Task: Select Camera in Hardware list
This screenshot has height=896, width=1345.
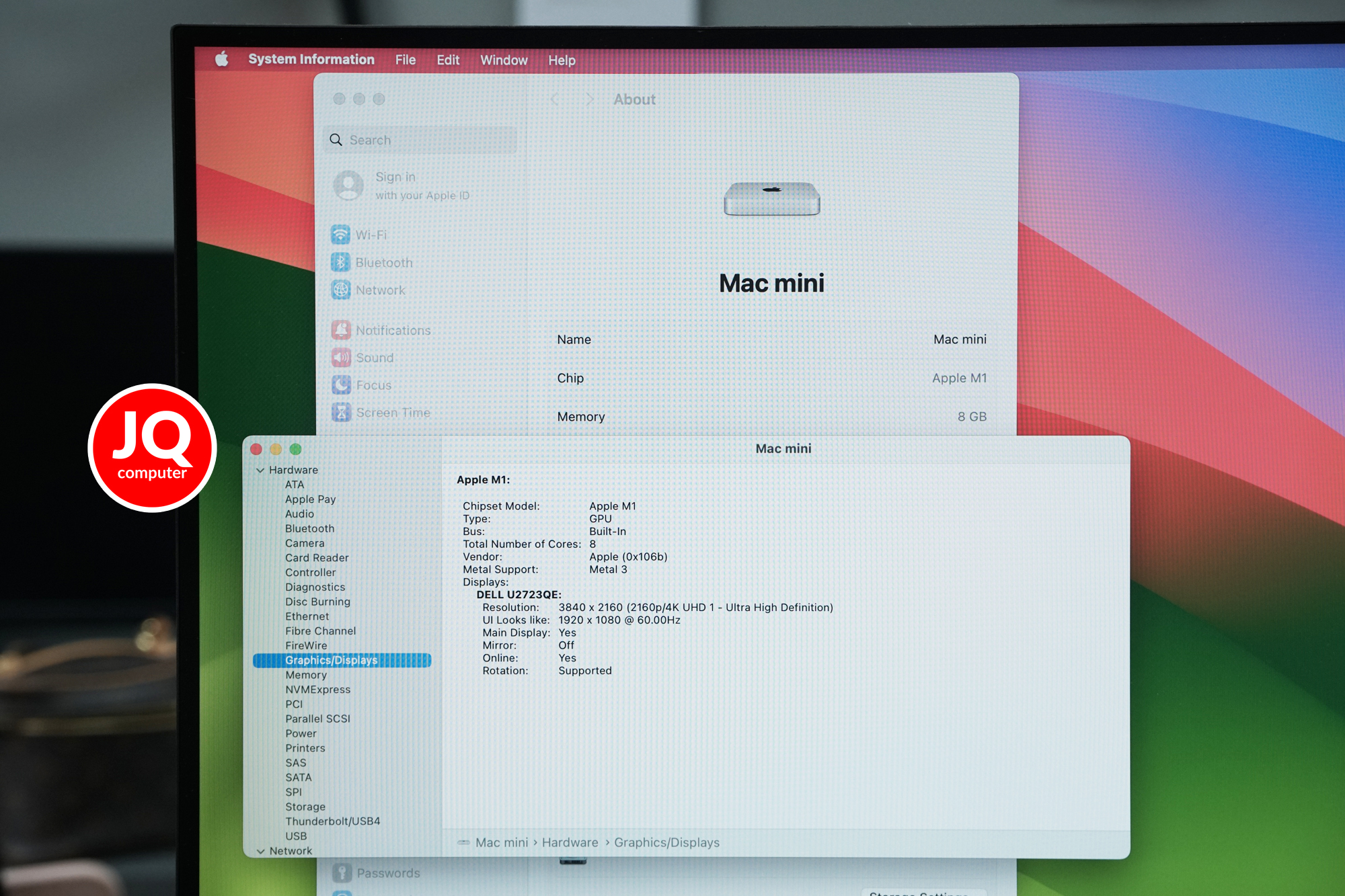Action: [305, 543]
